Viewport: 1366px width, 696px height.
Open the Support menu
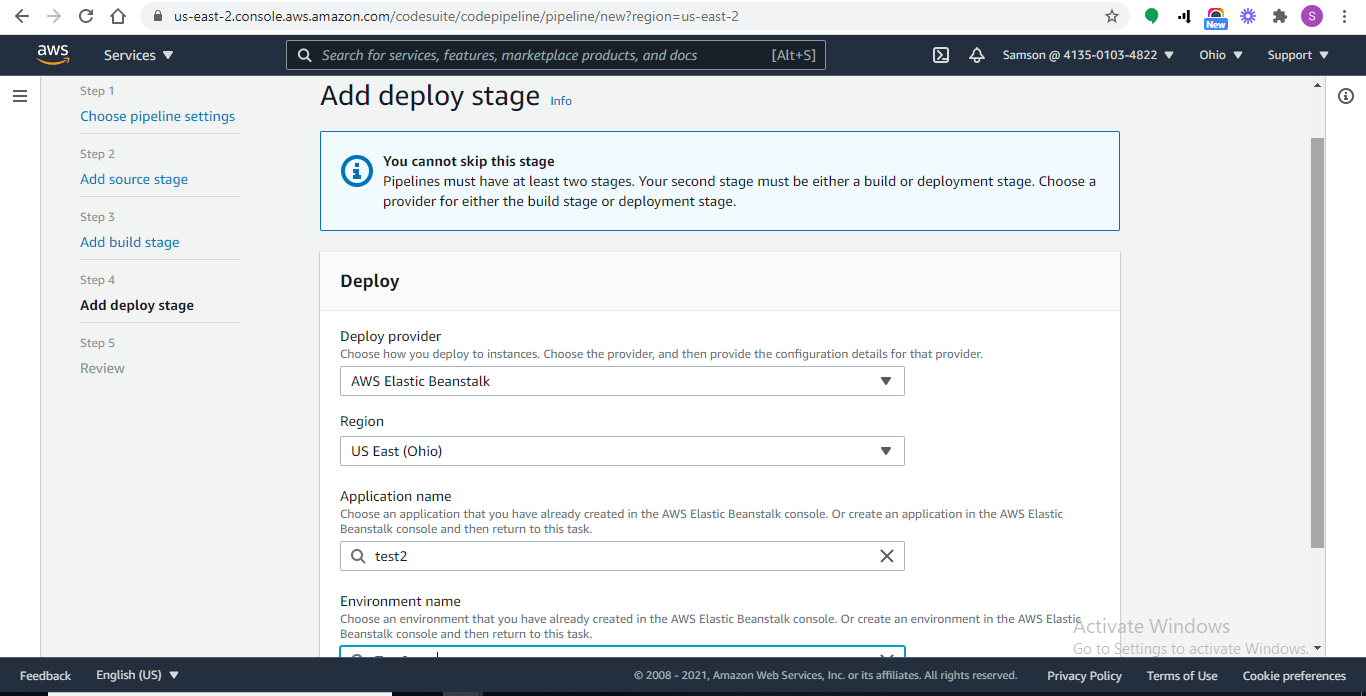[x=1297, y=55]
